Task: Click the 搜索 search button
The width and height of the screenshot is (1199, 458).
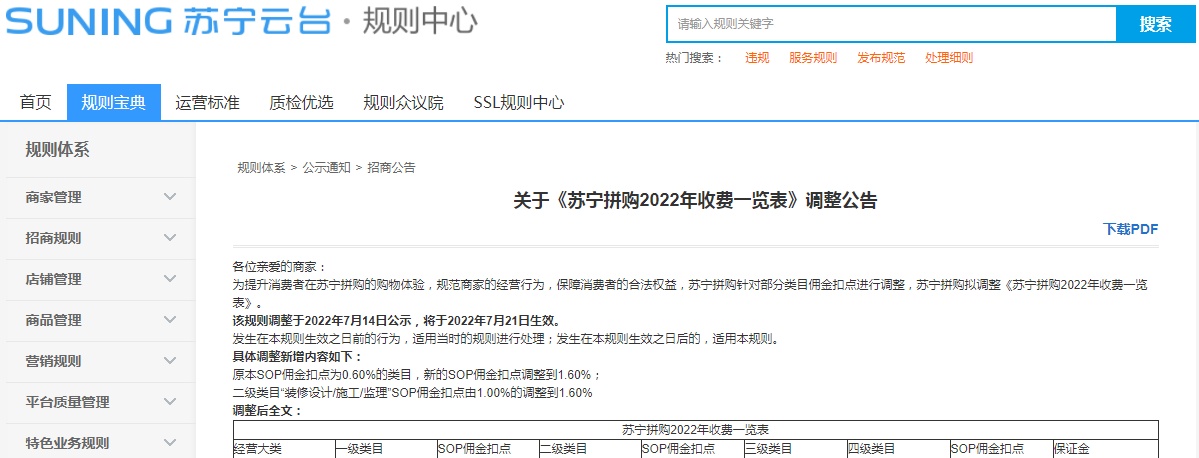Action: (x=1155, y=24)
